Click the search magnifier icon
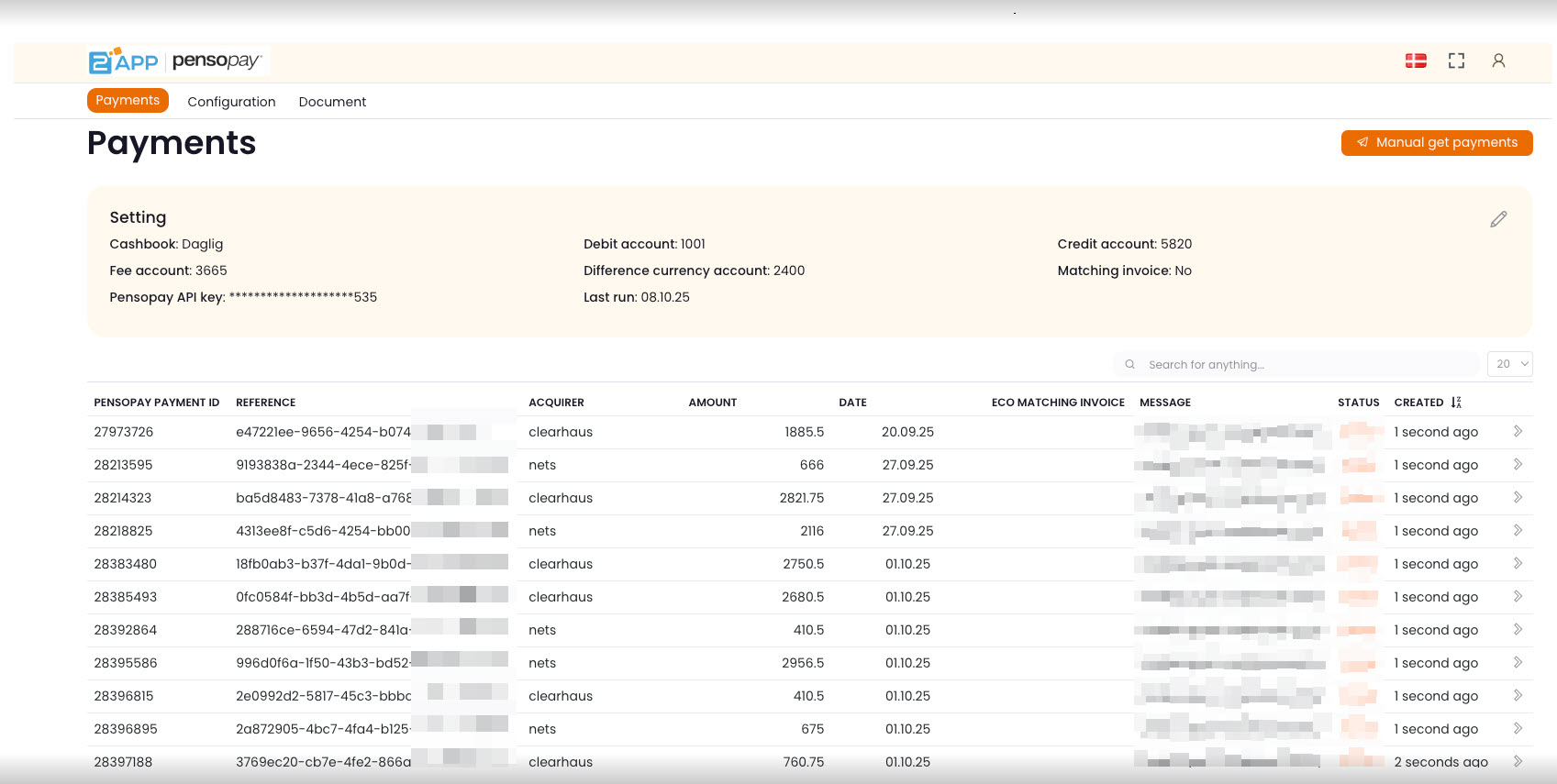 coord(1130,364)
